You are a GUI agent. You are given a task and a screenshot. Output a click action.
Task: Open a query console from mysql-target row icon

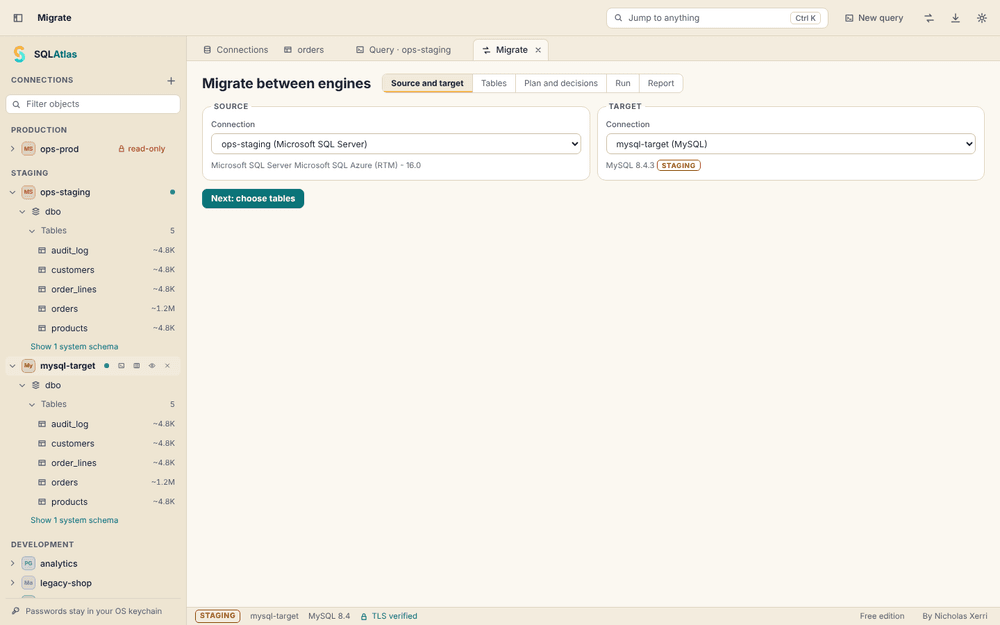click(121, 365)
